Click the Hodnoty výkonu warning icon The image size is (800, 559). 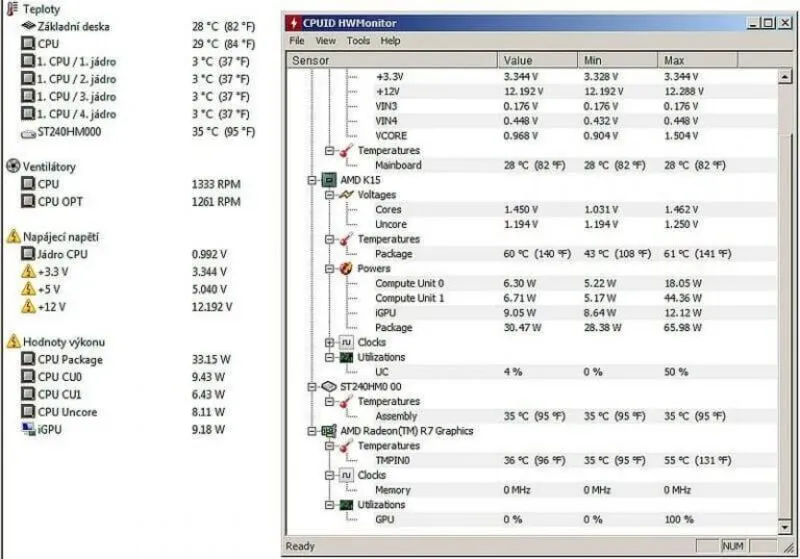(13, 342)
